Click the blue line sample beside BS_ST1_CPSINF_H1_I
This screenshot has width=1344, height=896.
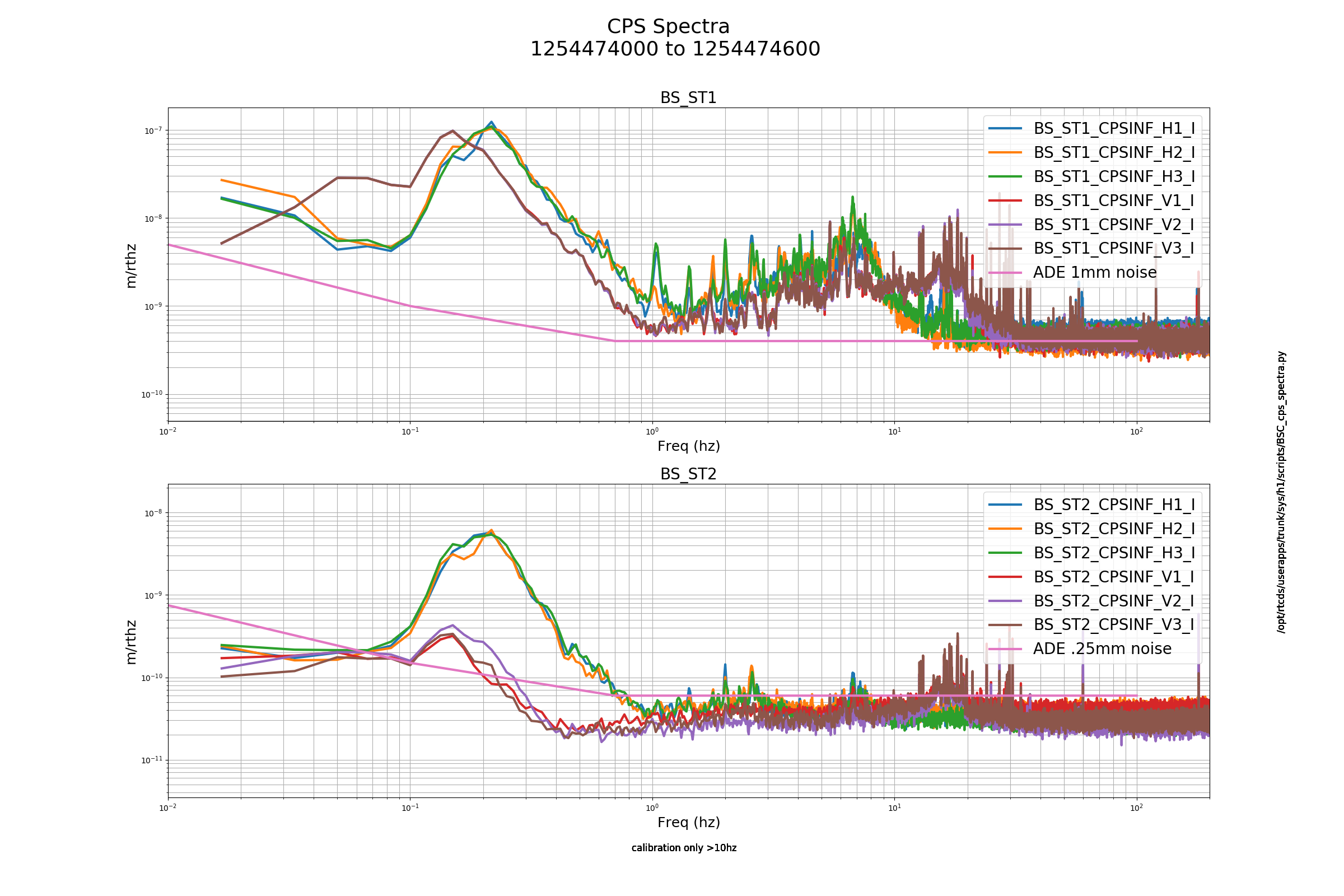click(1005, 129)
